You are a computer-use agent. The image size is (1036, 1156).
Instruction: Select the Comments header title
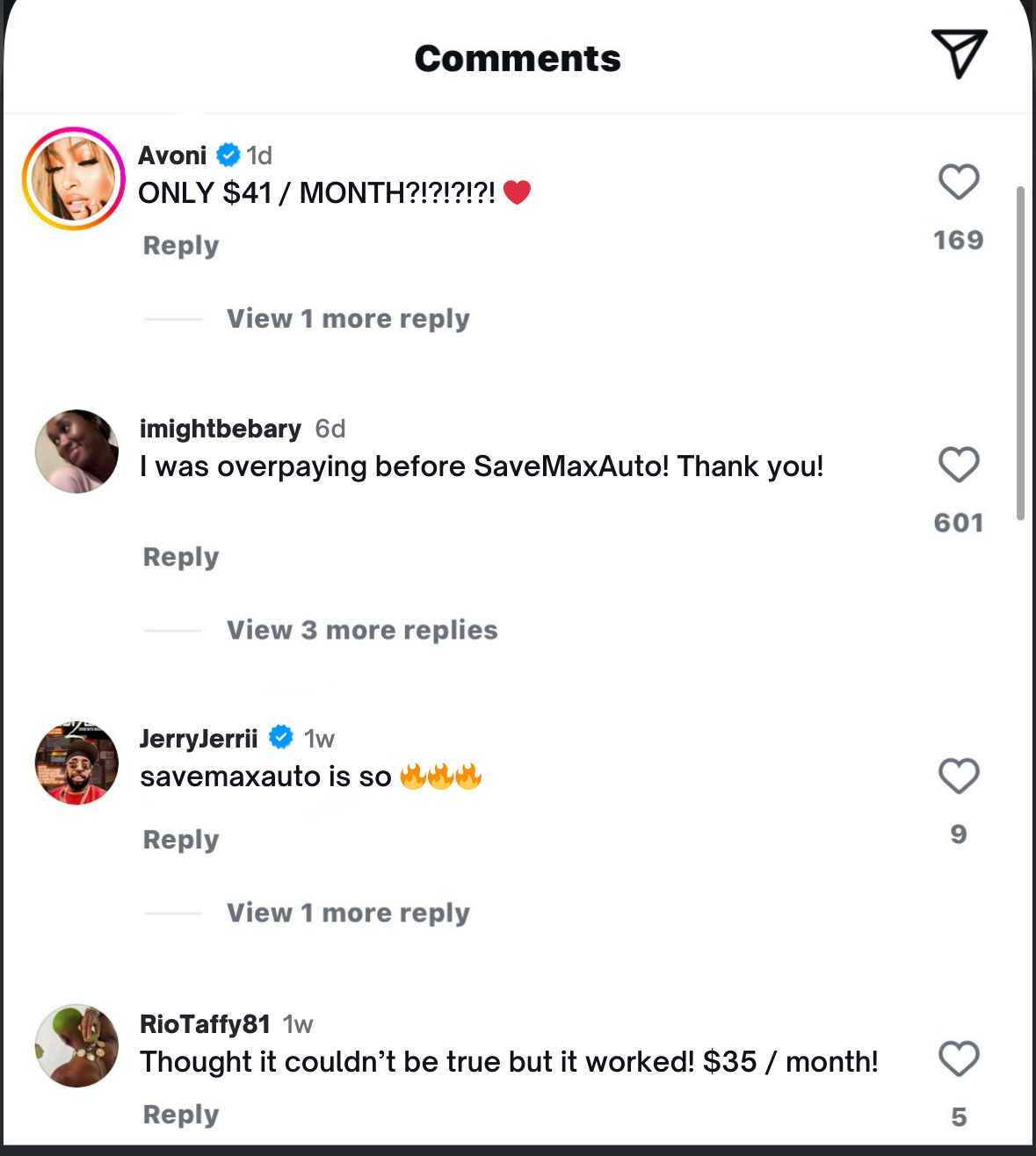[x=518, y=58]
